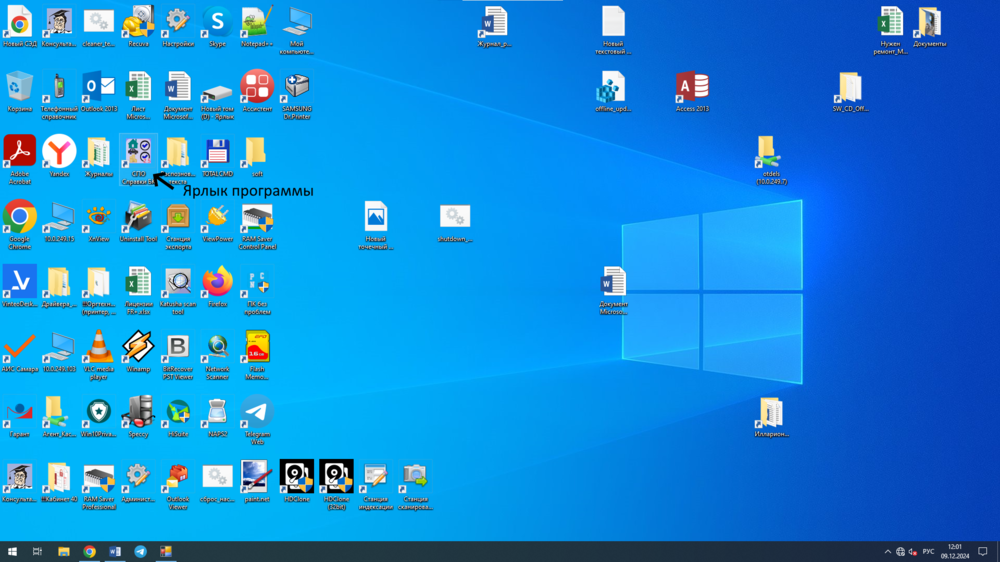Launch Telegram Web from the desktop
This screenshot has width=1000, height=562.
pyautogui.click(x=257, y=421)
